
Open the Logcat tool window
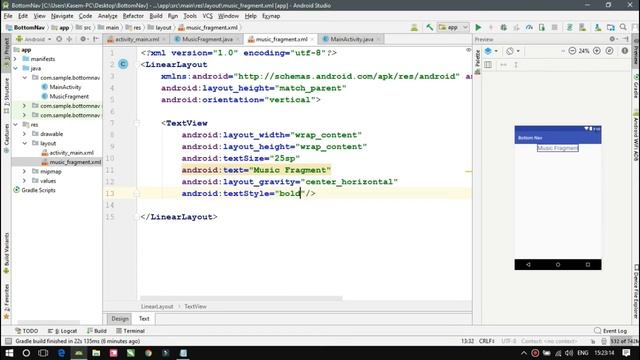[x=62, y=331]
